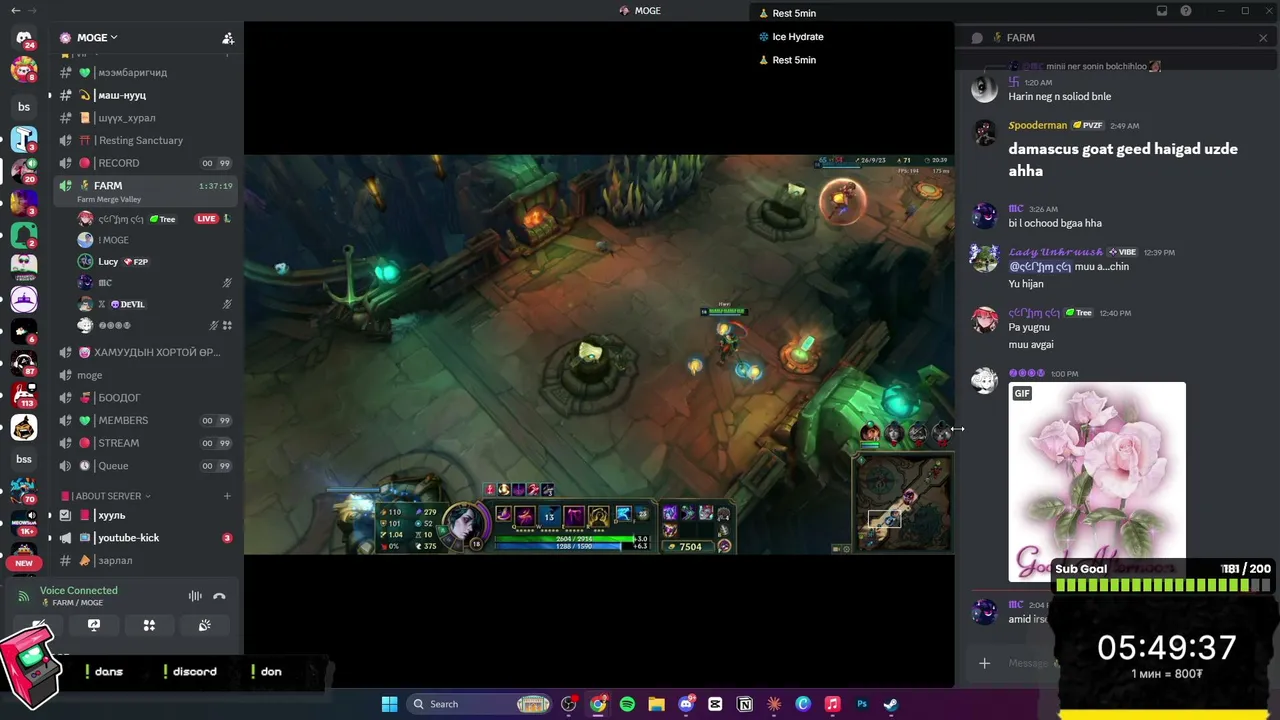Open Apple Music from the taskbar

click(832, 704)
